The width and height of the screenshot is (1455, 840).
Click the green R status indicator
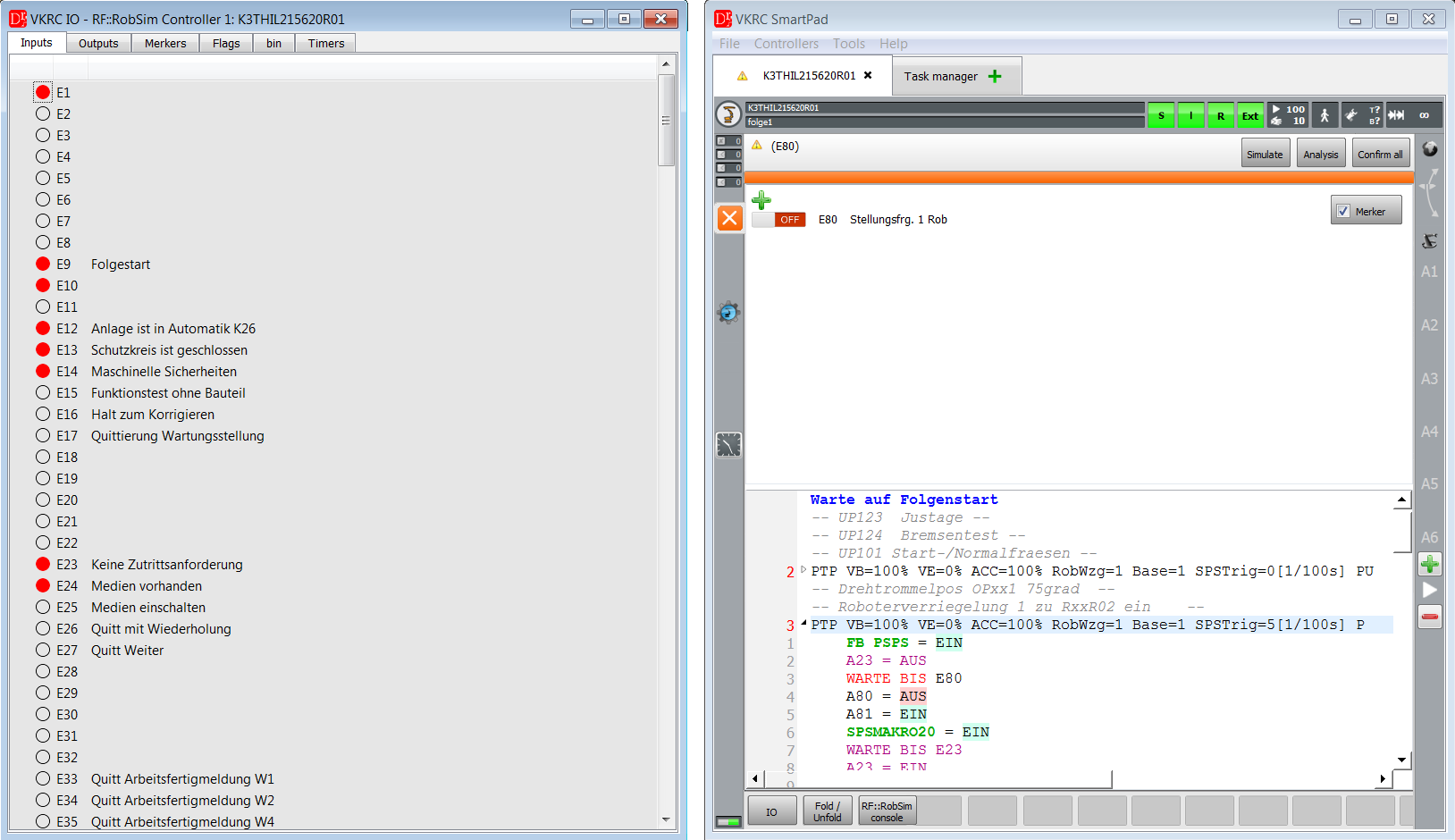coord(1221,115)
